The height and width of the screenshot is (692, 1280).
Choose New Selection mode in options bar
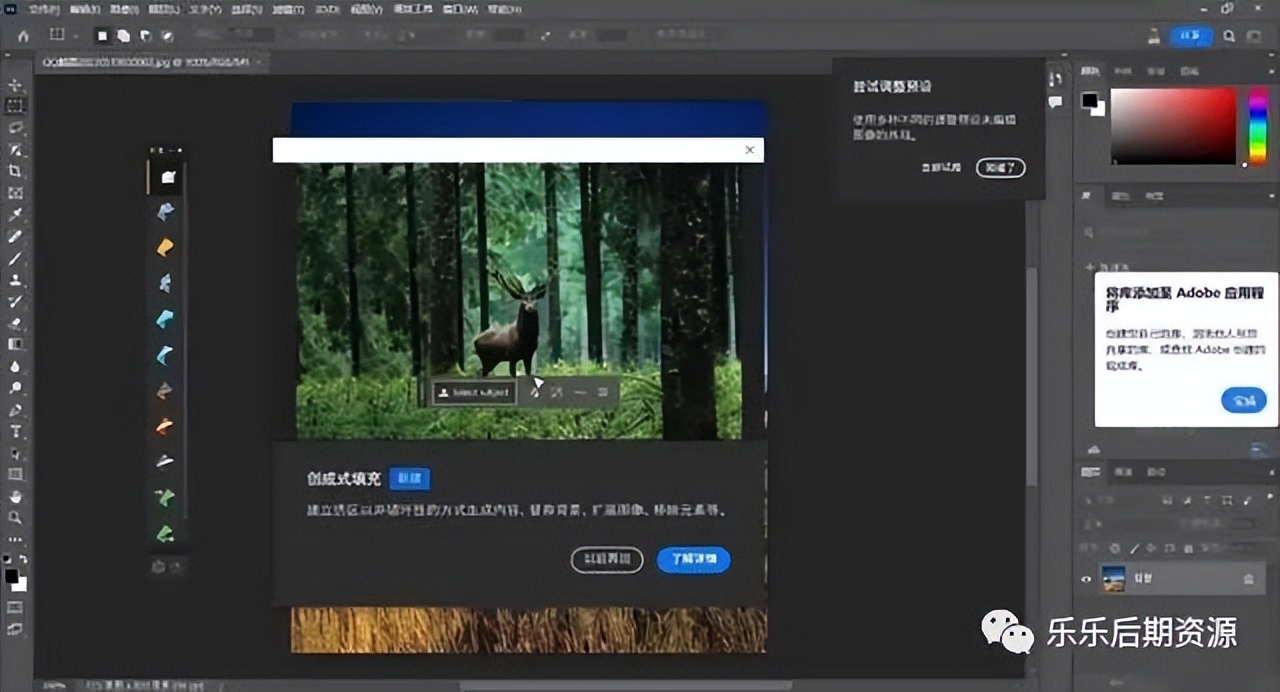coord(103,35)
